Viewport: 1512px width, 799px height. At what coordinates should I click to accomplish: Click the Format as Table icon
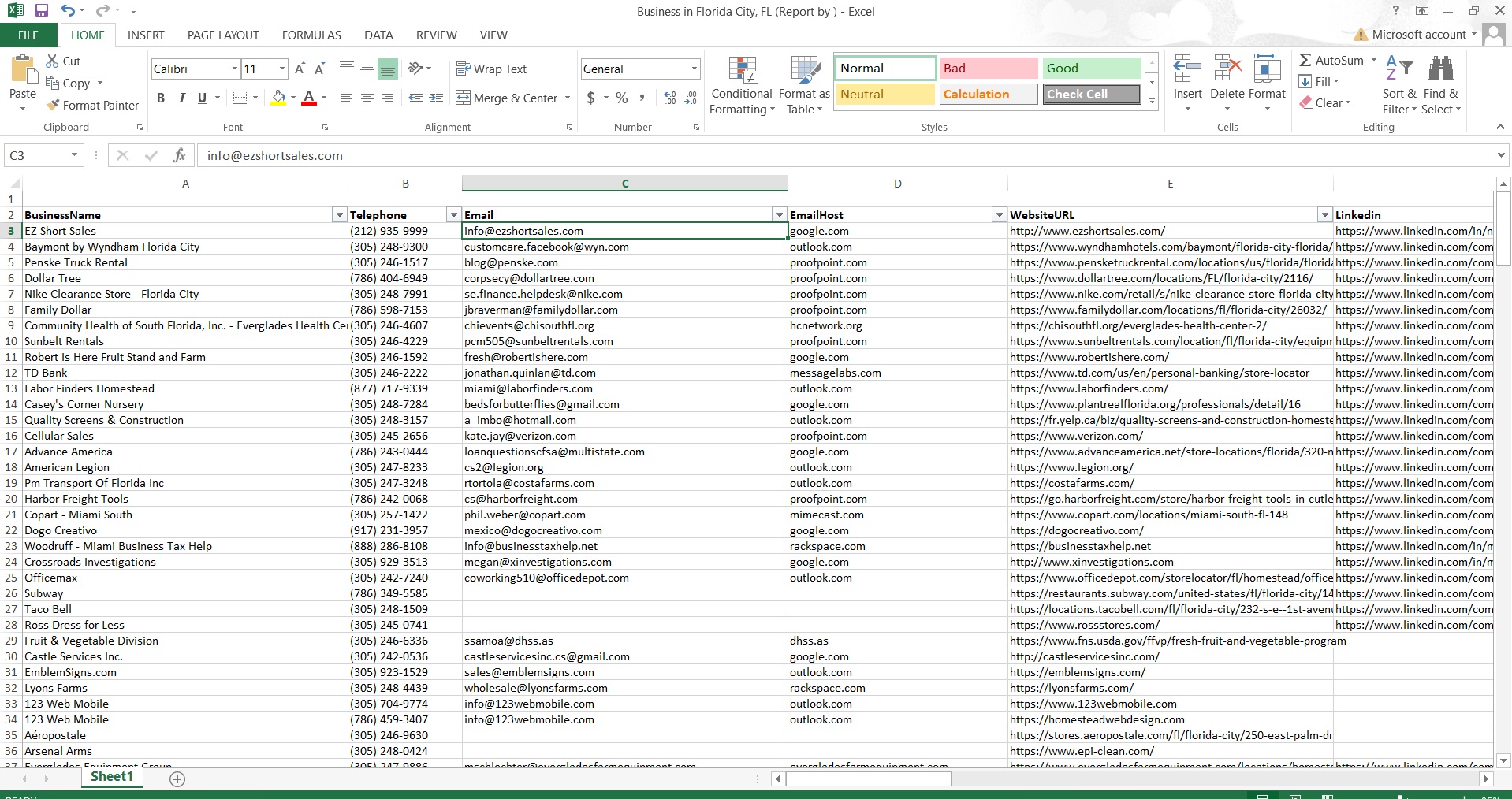[805, 69]
